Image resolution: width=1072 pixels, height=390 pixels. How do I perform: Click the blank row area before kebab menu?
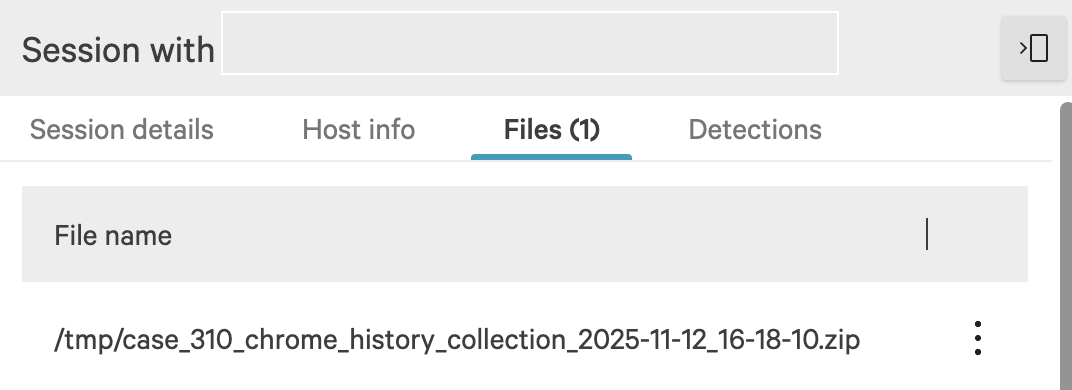pos(911,338)
